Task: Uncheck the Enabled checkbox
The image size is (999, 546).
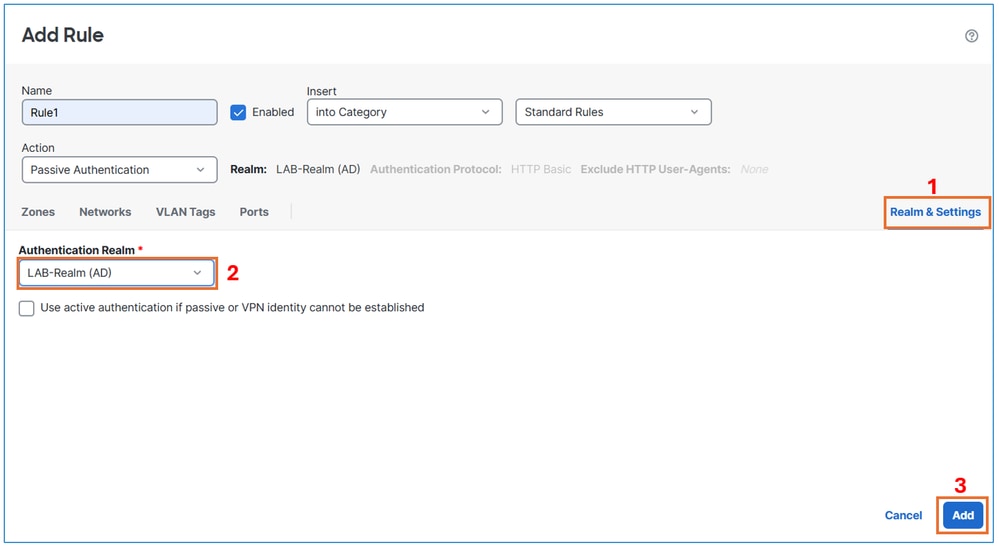Action: point(238,113)
